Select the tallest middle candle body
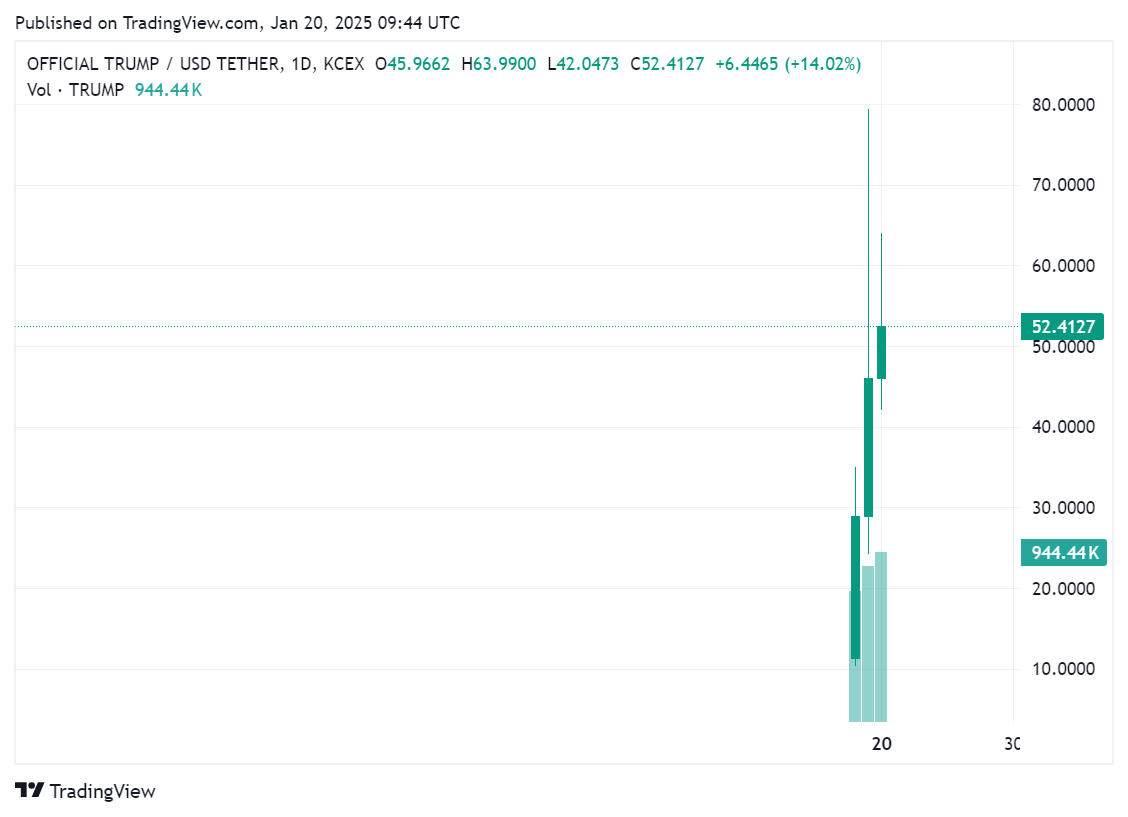Screen dimensions: 1128x817 point(868,447)
